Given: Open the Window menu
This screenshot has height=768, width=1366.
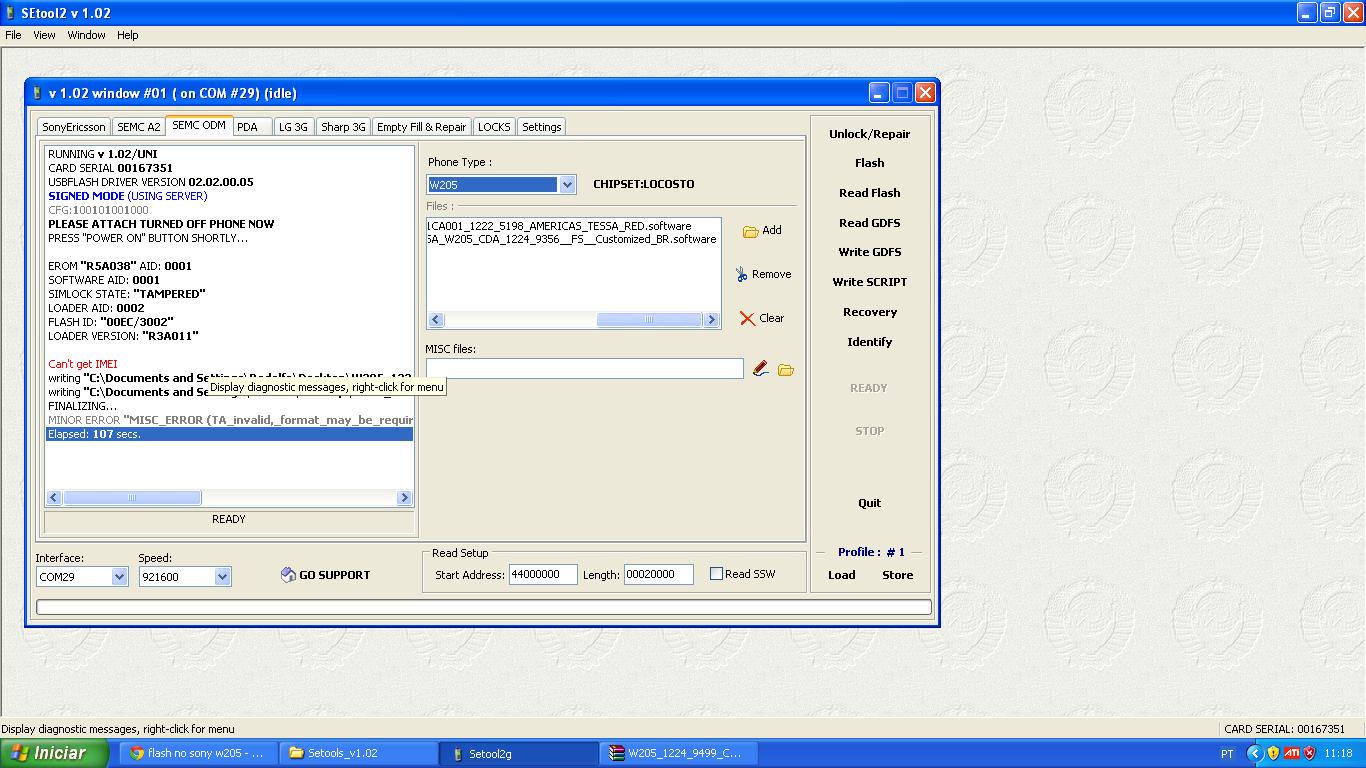Looking at the screenshot, I should 86,35.
